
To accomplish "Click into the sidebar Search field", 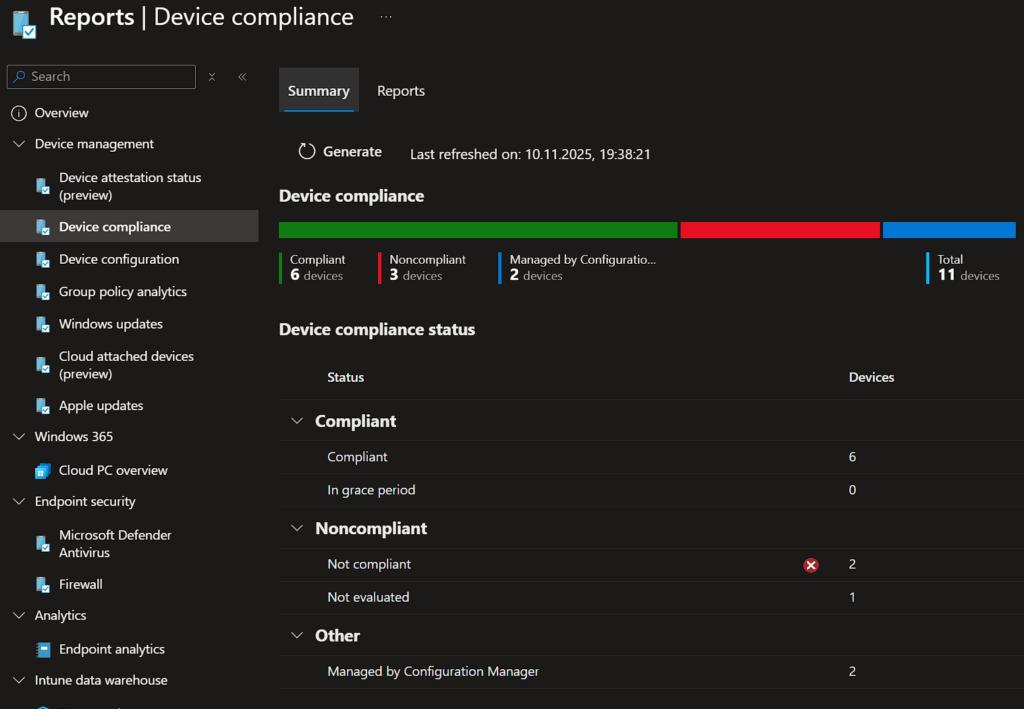I will click(x=110, y=77).
